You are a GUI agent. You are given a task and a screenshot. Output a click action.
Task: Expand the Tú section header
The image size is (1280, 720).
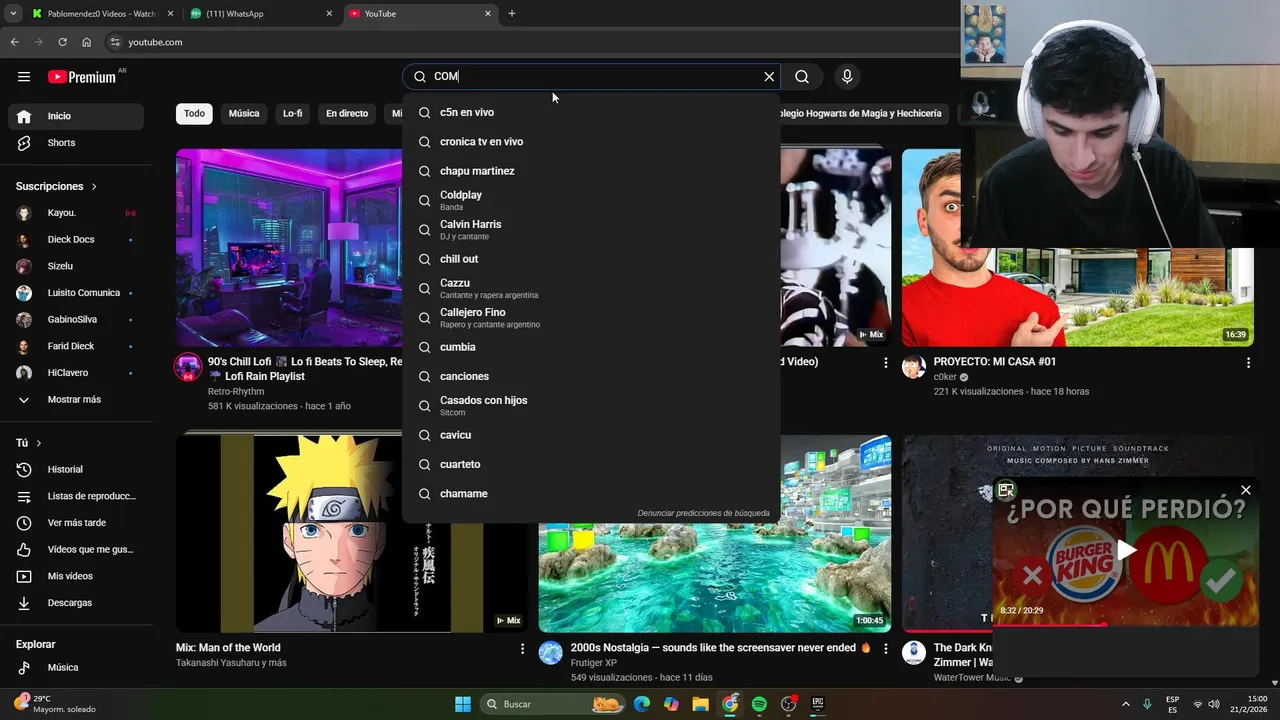click(29, 443)
